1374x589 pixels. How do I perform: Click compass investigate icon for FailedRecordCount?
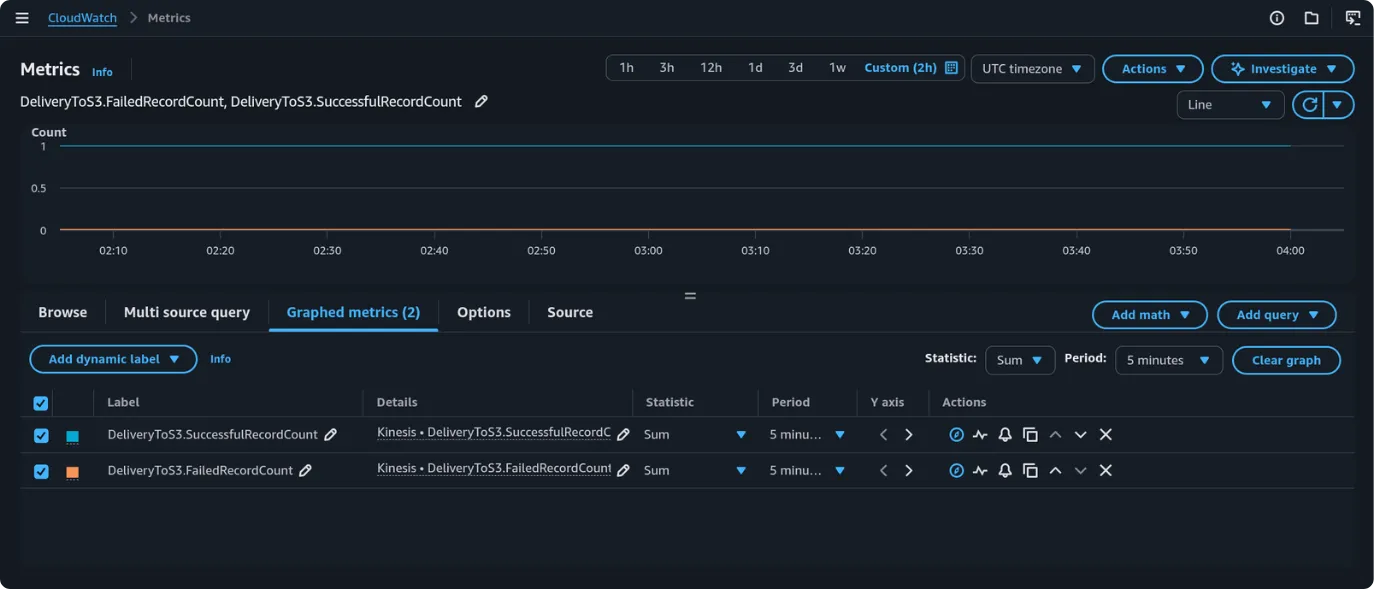pos(956,470)
